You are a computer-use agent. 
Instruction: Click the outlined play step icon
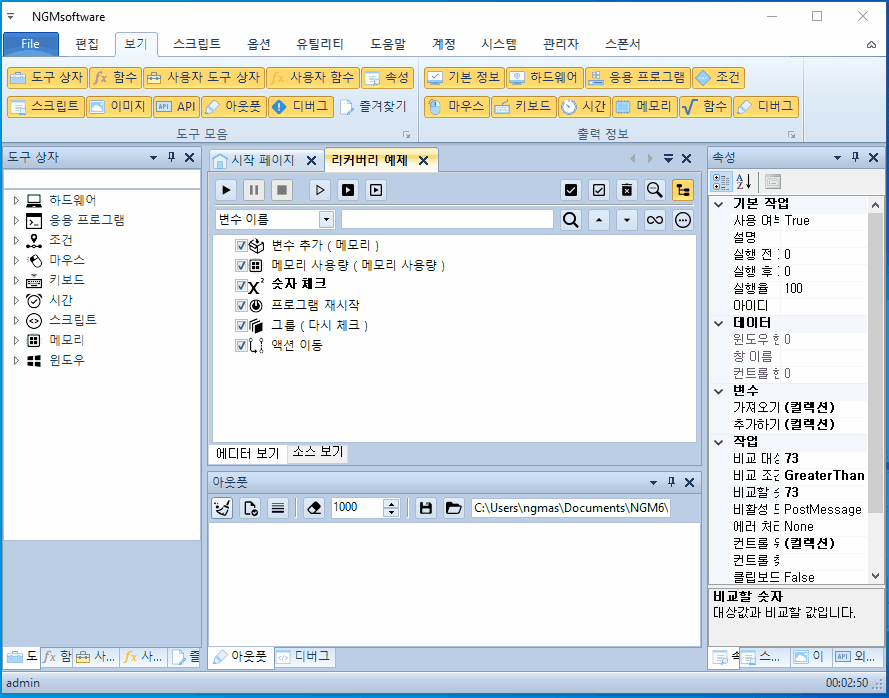click(320, 190)
